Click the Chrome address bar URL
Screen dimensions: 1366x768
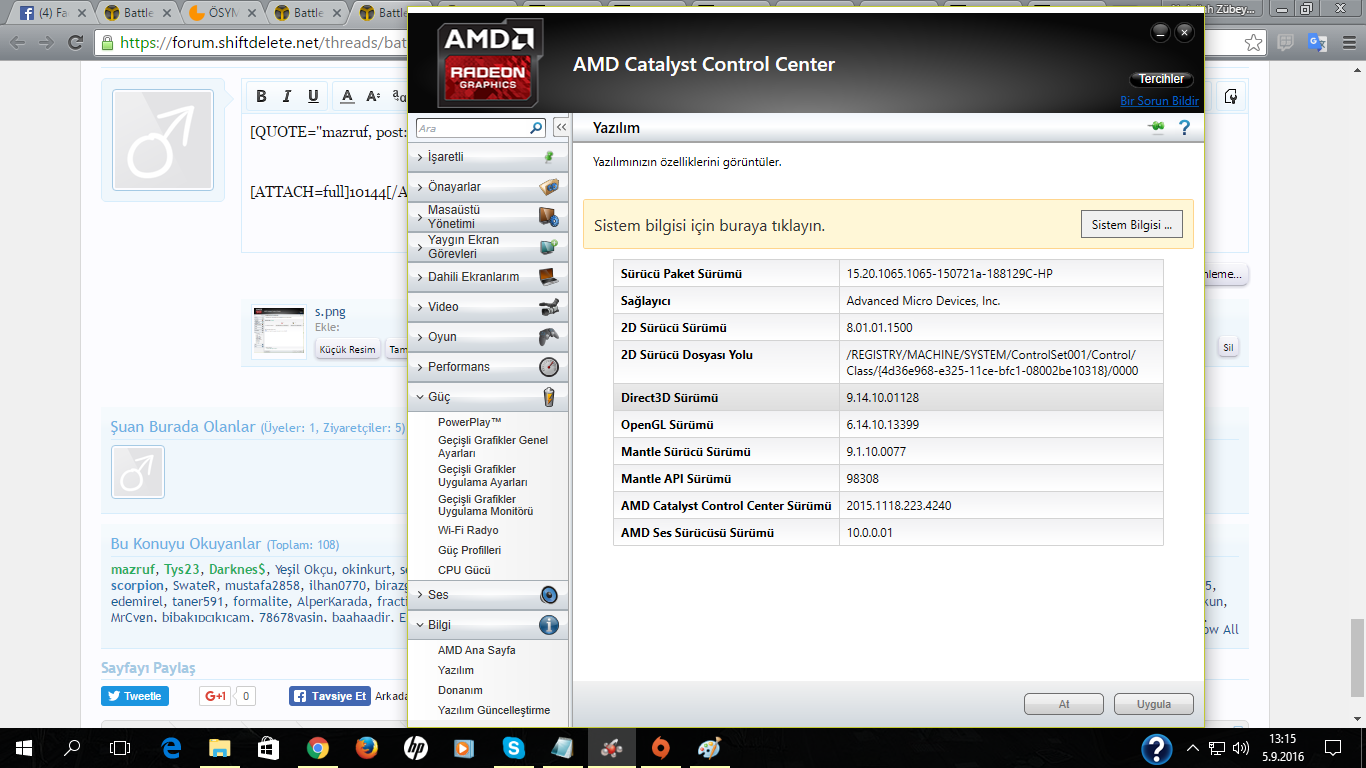pyautogui.click(x=264, y=43)
